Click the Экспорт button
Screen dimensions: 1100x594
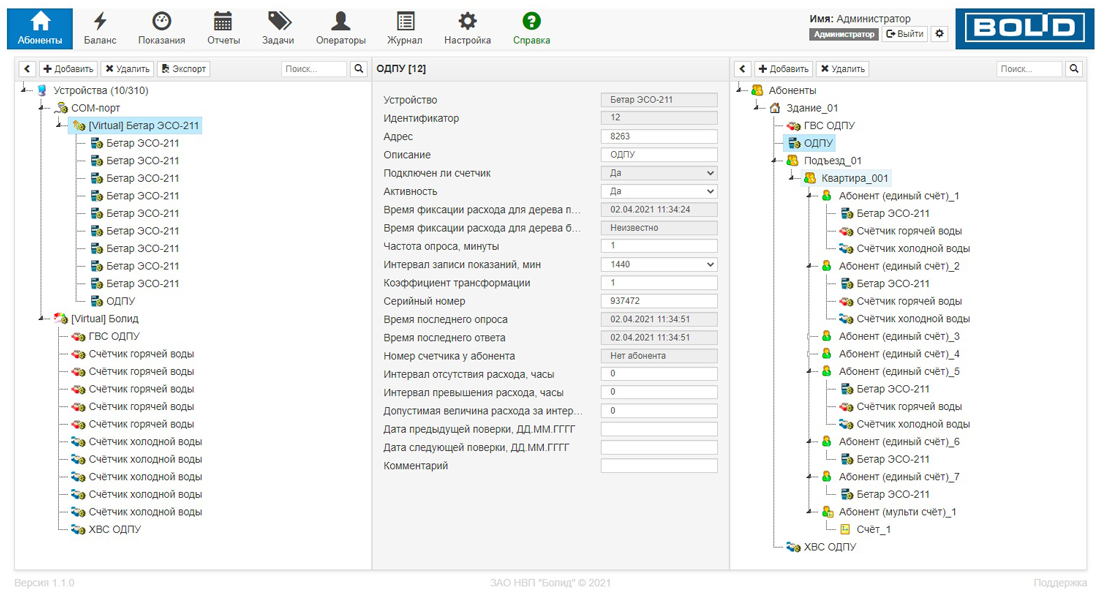[184, 69]
